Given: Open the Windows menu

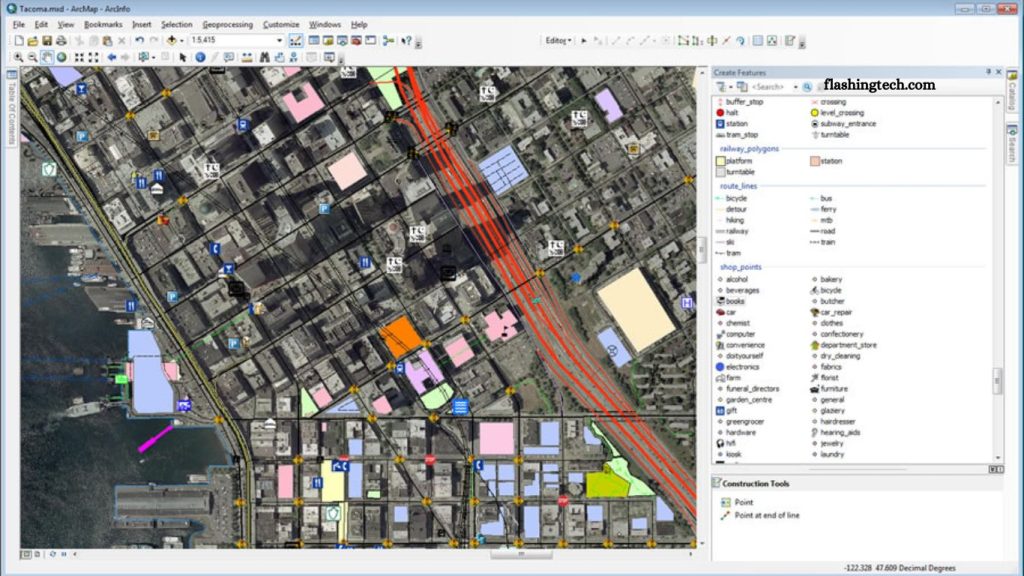Looking at the screenshot, I should pos(325,24).
